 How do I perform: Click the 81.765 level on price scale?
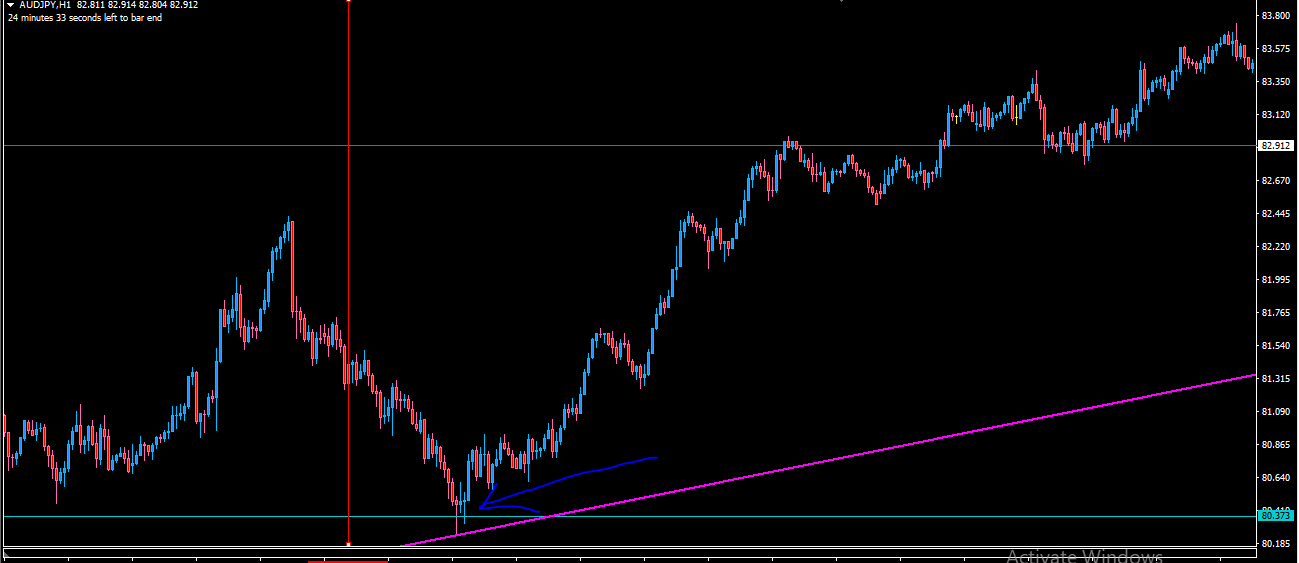point(1275,313)
